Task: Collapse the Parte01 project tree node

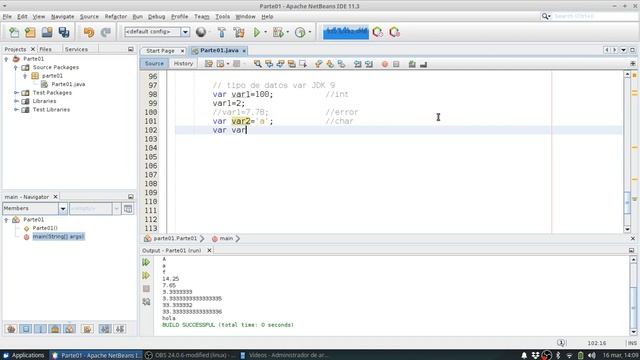Action: 6,59
